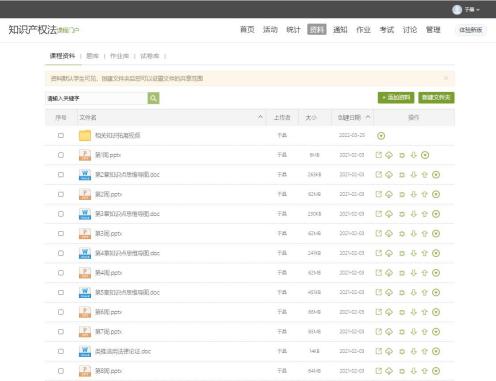Click the cloud icon for 第4周.pptx
The height and width of the screenshot is (381, 496).
(389, 273)
